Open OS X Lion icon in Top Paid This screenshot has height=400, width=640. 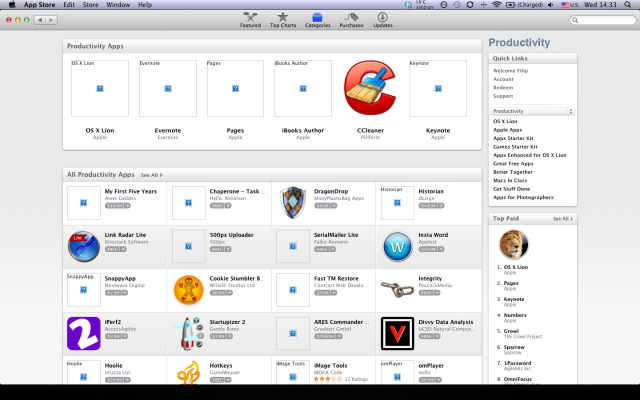pos(513,244)
